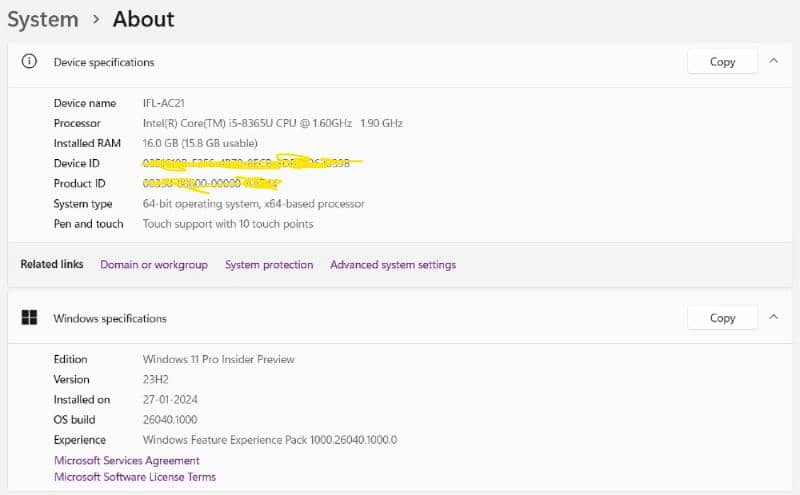Viewport: 800px width, 495px height.
Task: Click Touch support with 10 touch points
Action: tap(228, 224)
